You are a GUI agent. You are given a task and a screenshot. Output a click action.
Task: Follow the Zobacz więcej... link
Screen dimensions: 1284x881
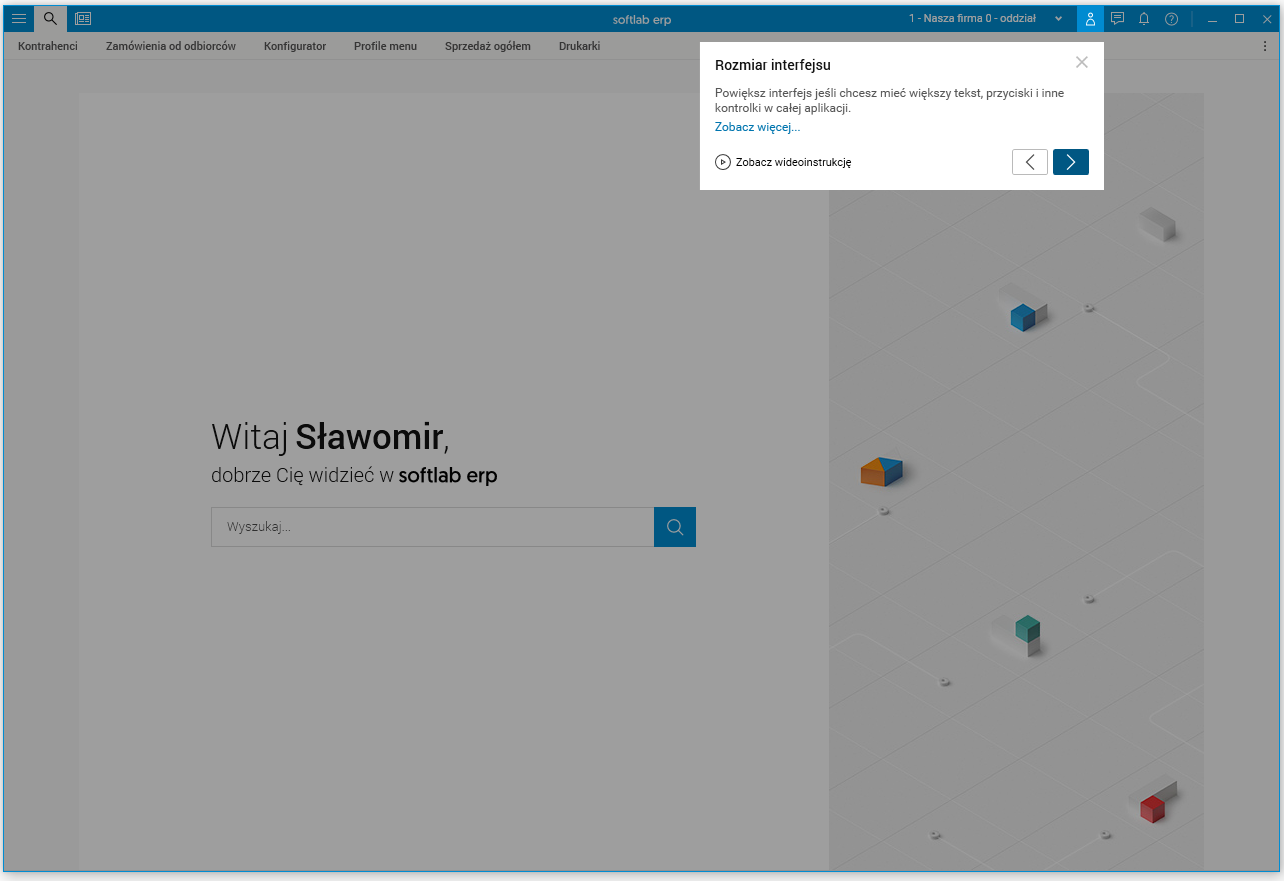(757, 127)
